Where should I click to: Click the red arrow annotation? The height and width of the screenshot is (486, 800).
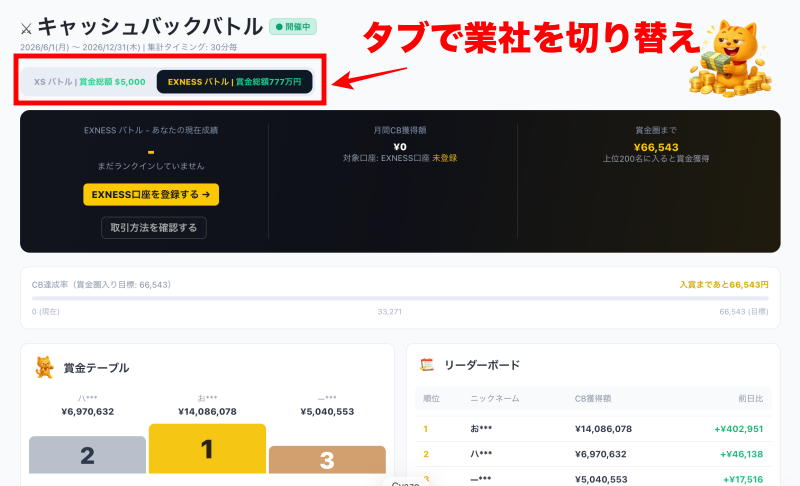click(x=369, y=77)
